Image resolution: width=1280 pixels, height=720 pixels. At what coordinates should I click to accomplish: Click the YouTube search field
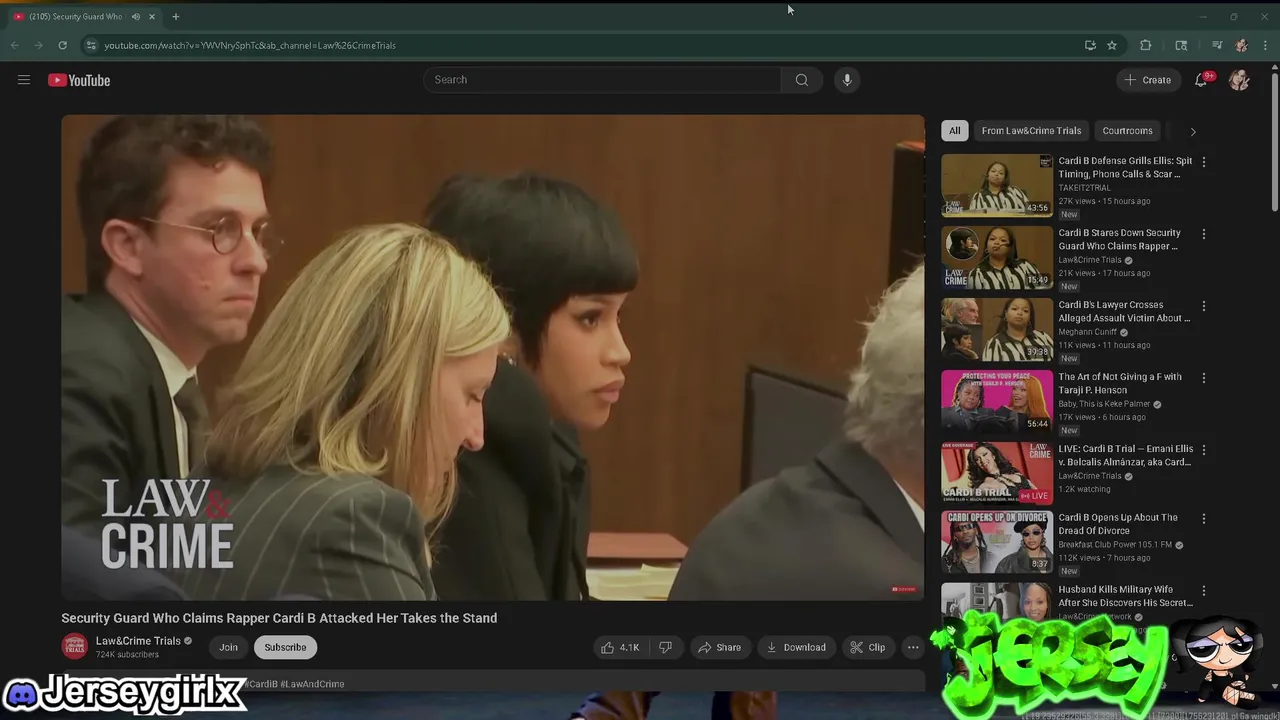603,80
